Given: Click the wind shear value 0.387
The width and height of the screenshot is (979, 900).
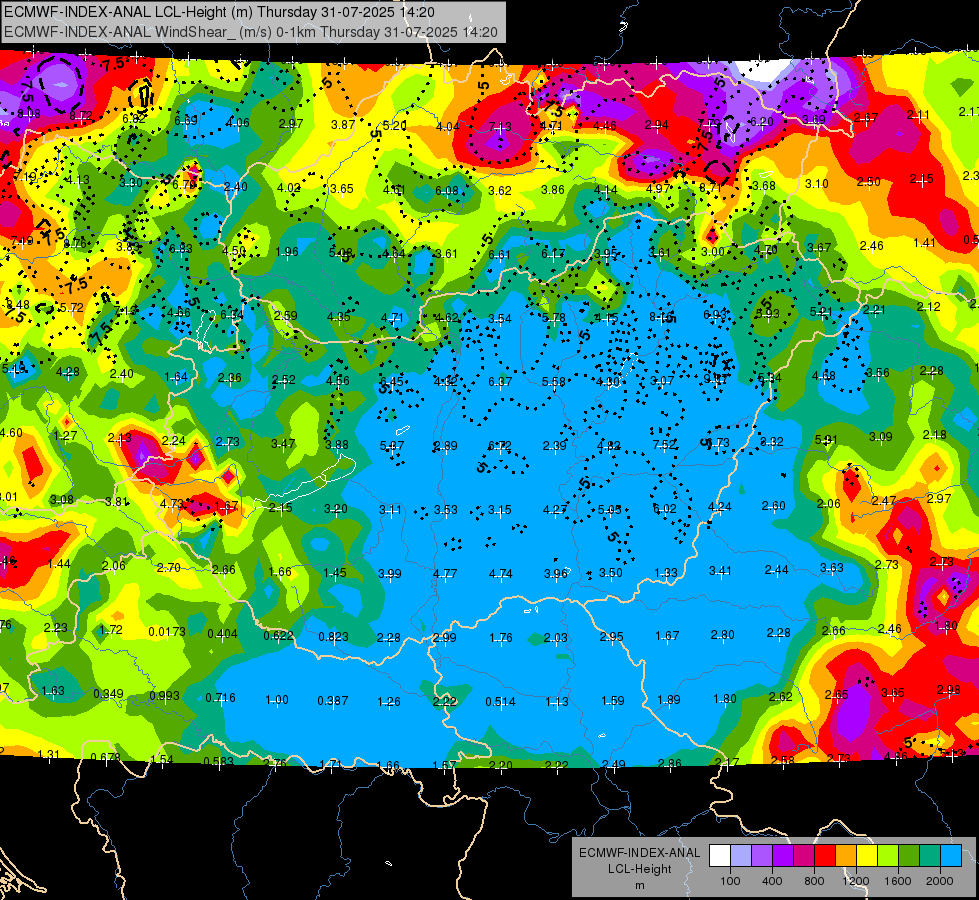Looking at the screenshot, I should [332, 700].
